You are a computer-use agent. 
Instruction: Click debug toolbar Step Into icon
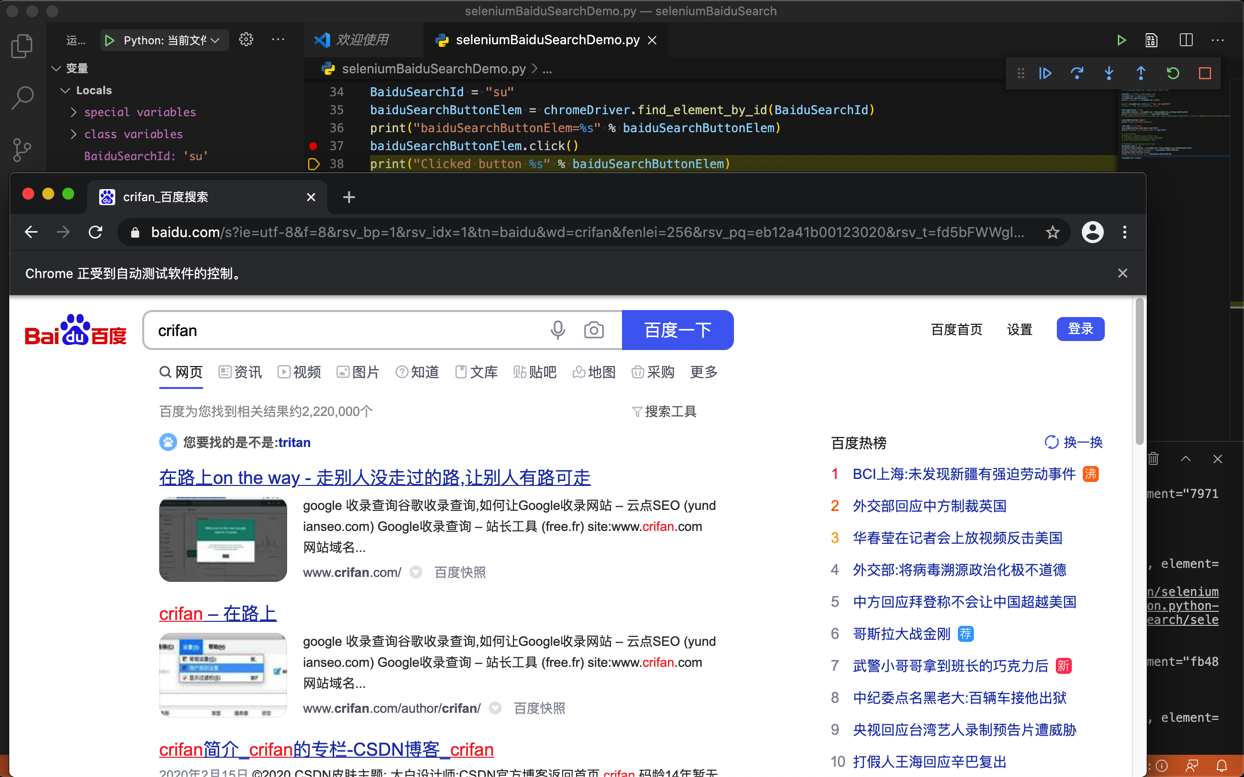[1109, 73]
